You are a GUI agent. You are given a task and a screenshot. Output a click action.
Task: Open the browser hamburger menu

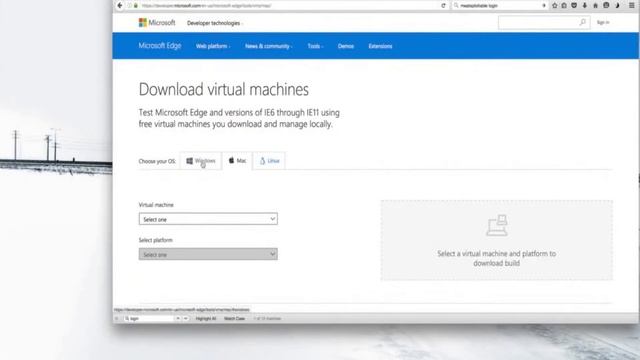click(631, 5)
